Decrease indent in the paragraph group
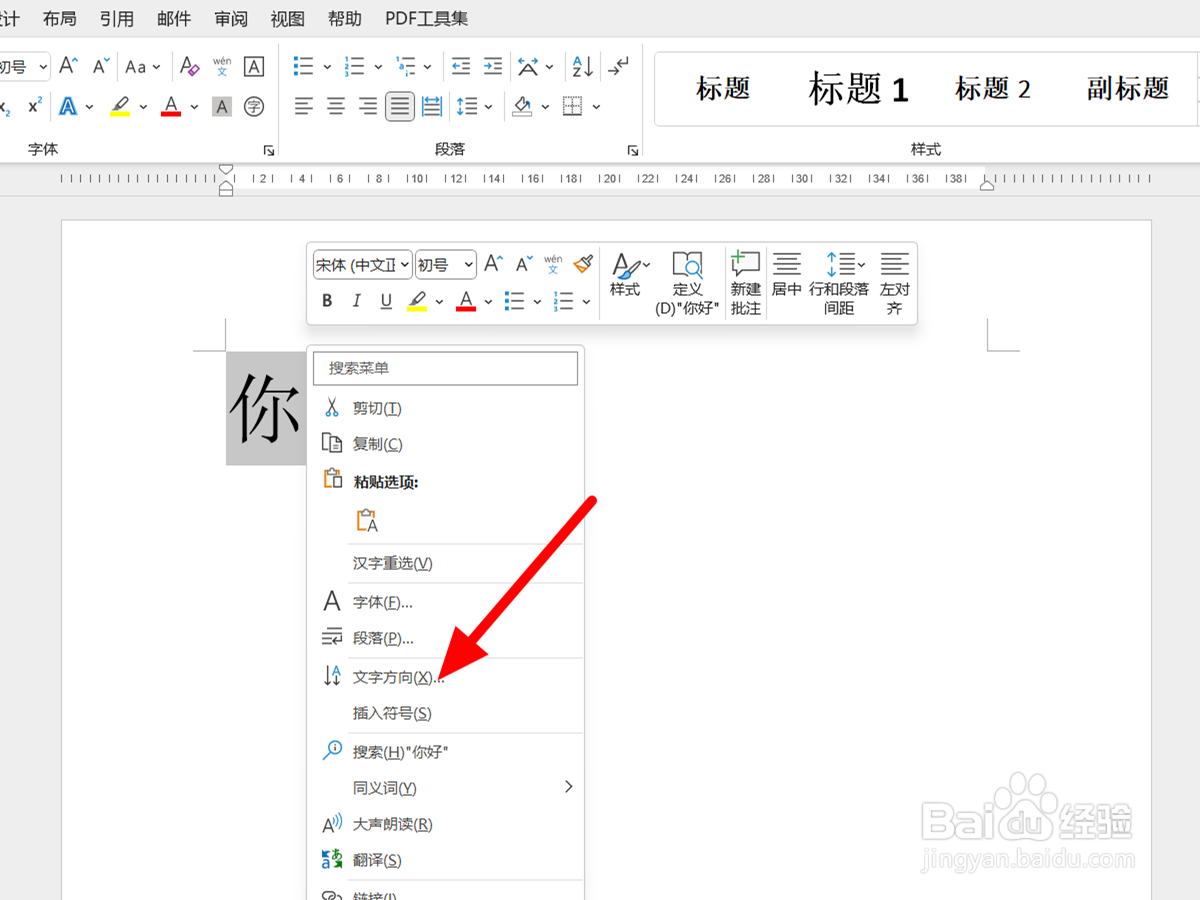The width and height of the screenshot is (1200, 900). (x=461, y=66)
